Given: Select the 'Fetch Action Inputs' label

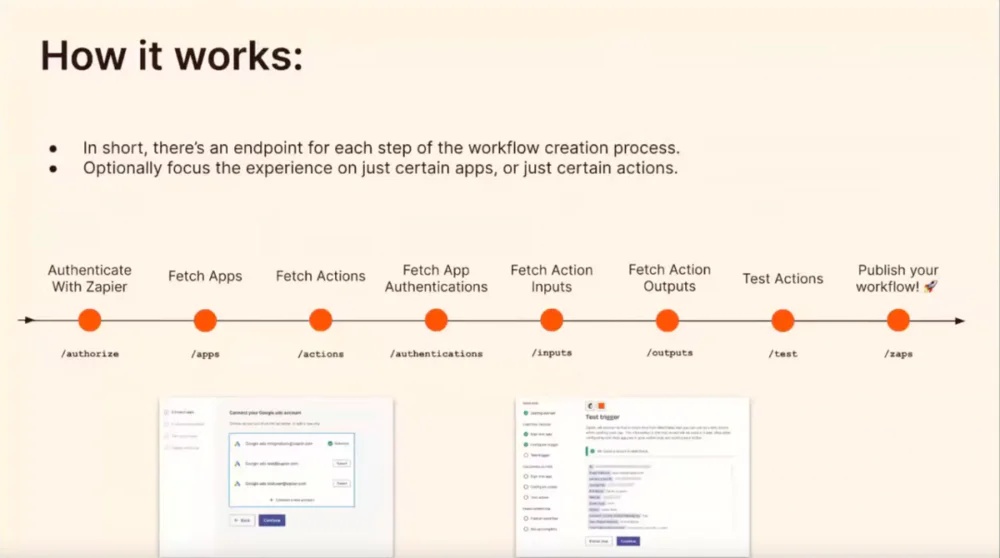Looking at the screenshot, I should point(552,279).
